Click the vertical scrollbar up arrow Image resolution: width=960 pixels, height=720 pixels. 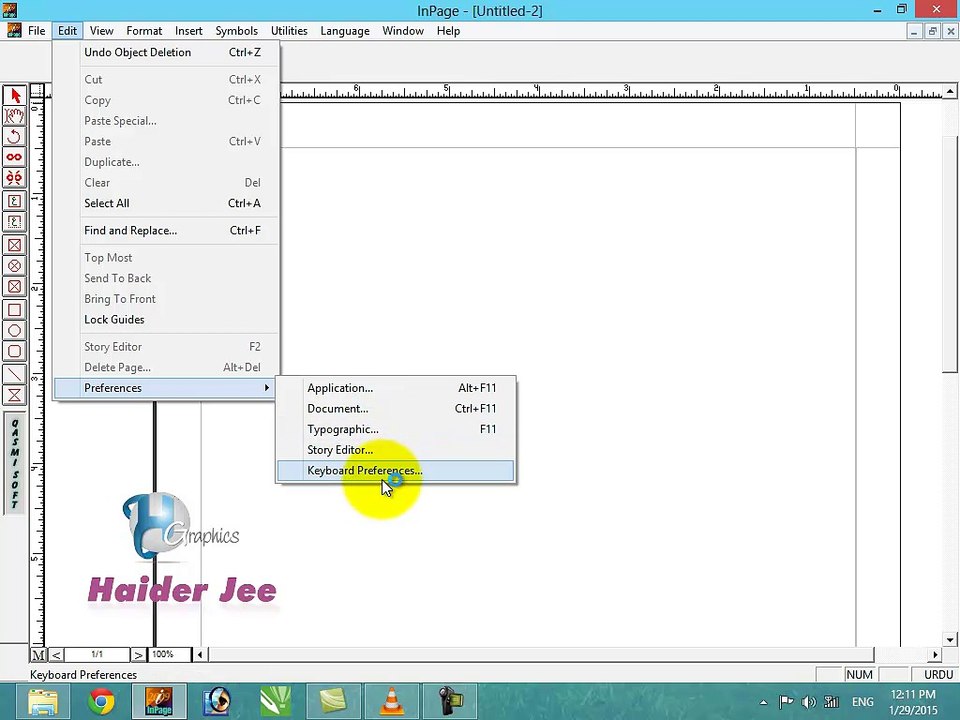950,91
